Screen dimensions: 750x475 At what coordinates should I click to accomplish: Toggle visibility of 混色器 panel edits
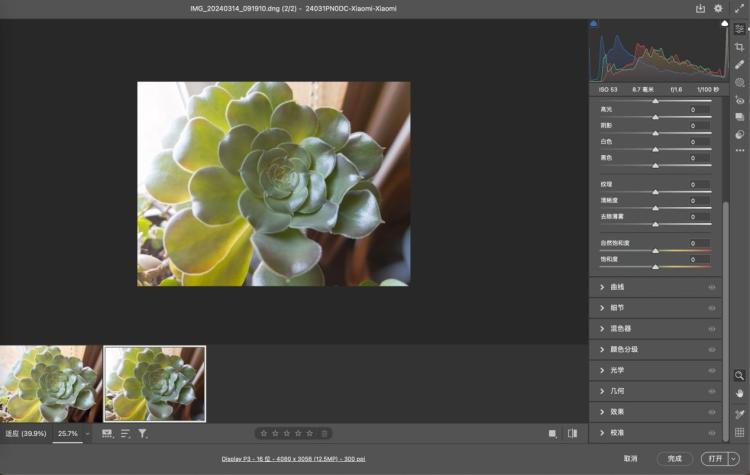[713, 328]
